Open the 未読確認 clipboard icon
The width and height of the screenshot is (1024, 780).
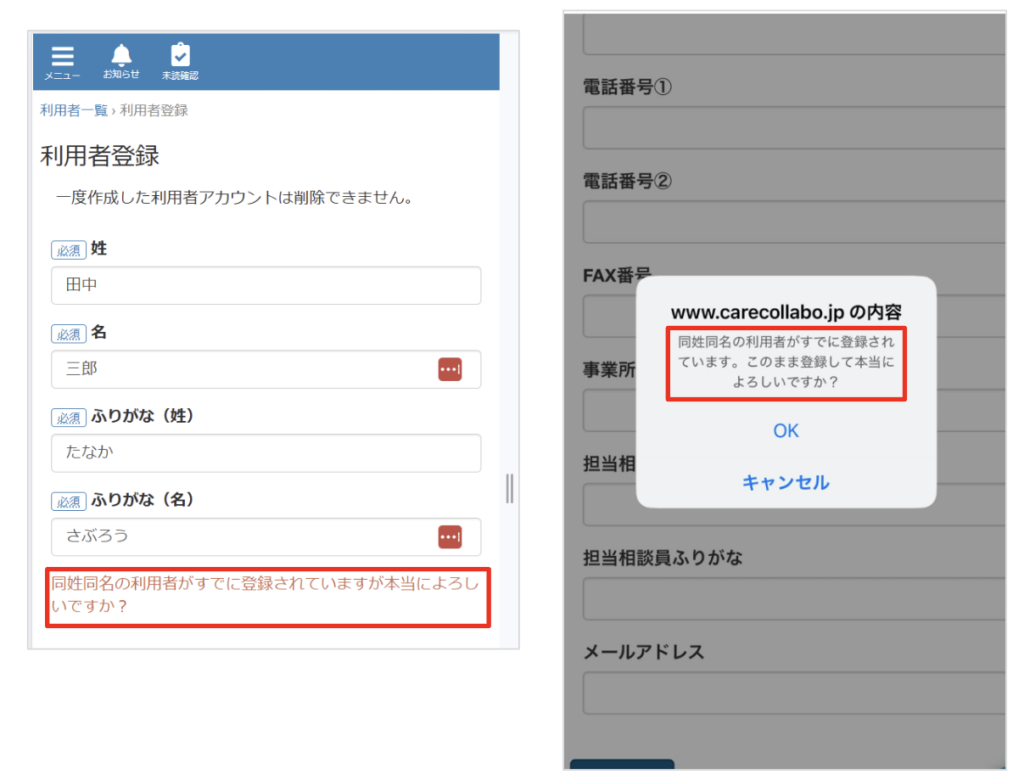180,62
